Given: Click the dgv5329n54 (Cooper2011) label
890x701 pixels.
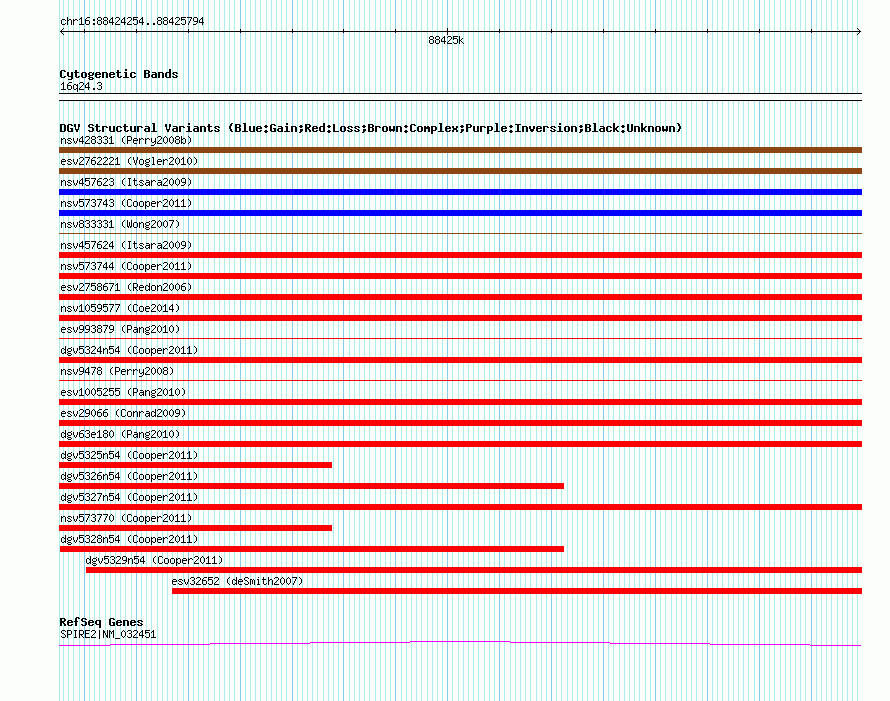Looking at the screenshot, I should [154, 560].
